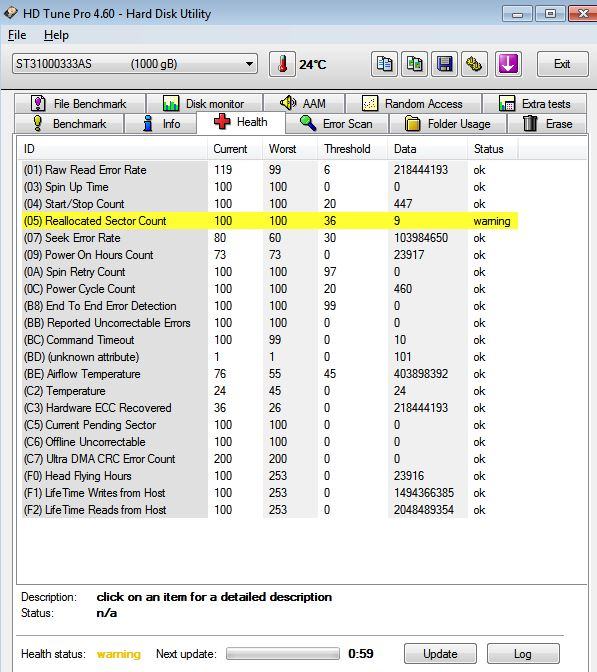The width and height of the screenshot is (597, 672).
Task: Click the yellow Health status warning text
Action: (x=119, y=654)
